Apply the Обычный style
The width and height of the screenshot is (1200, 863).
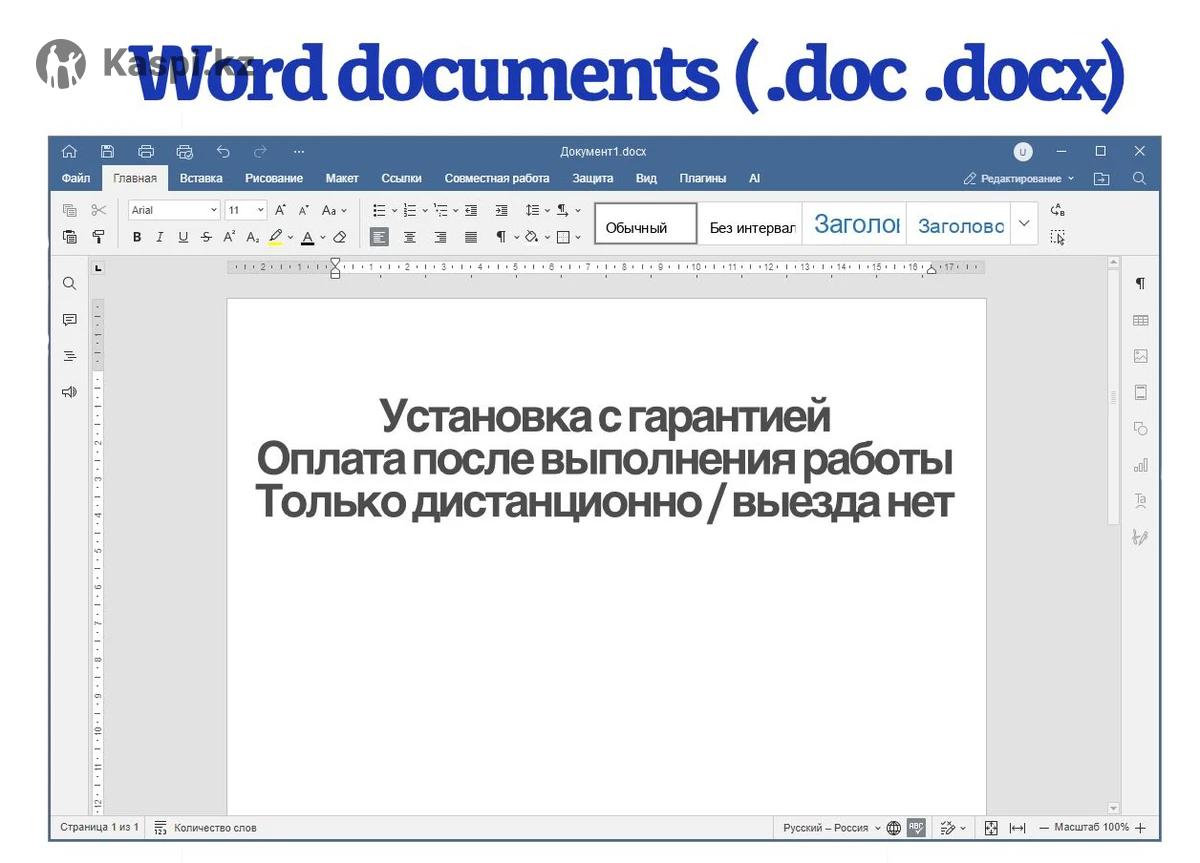645,225
